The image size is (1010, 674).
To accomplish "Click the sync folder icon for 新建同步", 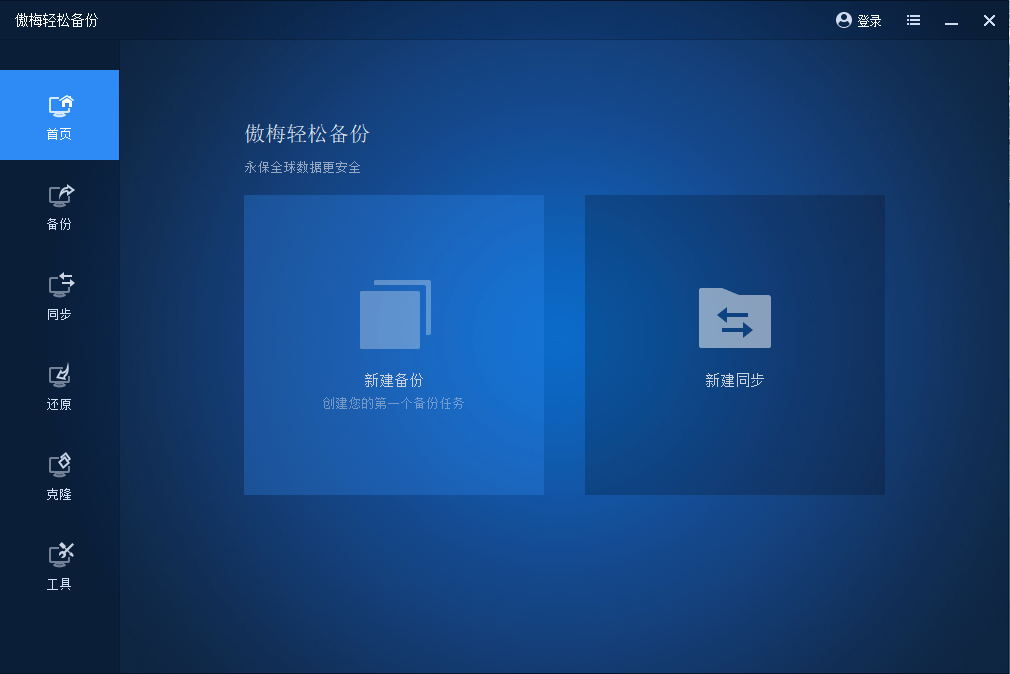I will [x=735, y=318].
